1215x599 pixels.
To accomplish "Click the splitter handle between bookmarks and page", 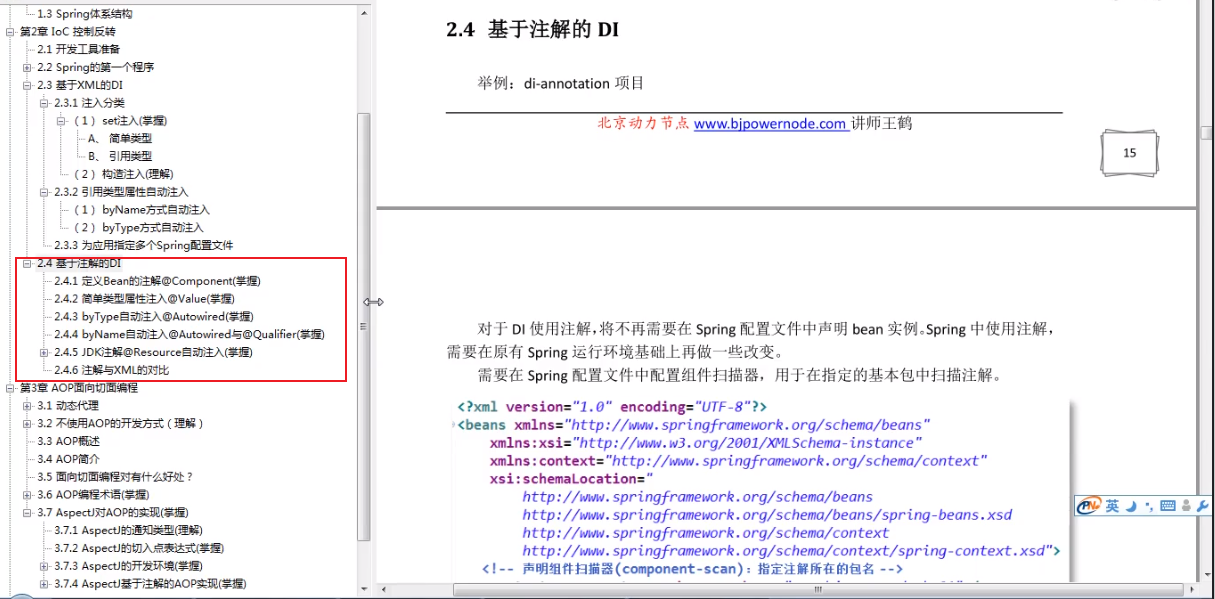I will [x=373, y=302].
